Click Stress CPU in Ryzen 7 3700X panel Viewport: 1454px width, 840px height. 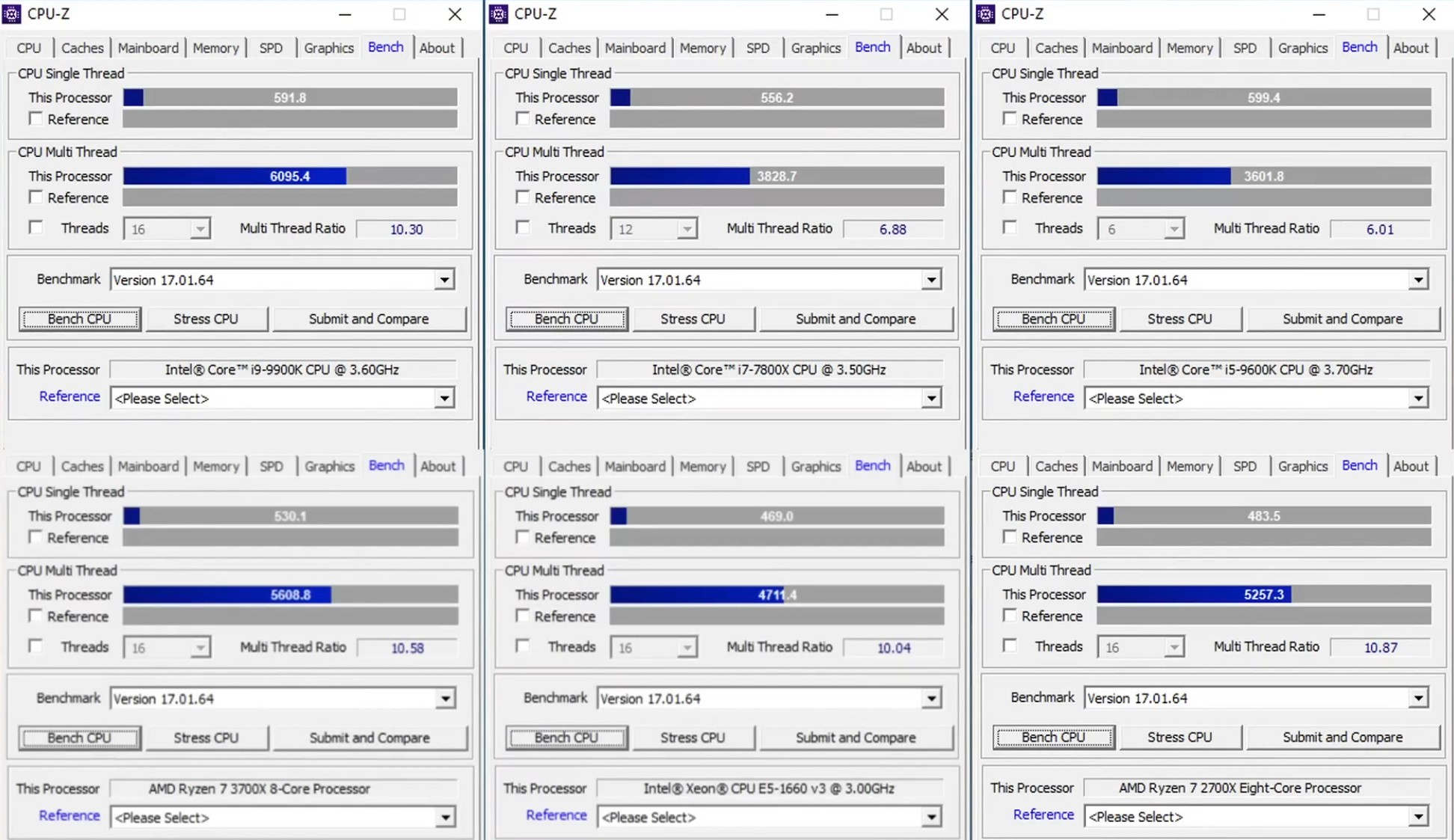point(206,738)
